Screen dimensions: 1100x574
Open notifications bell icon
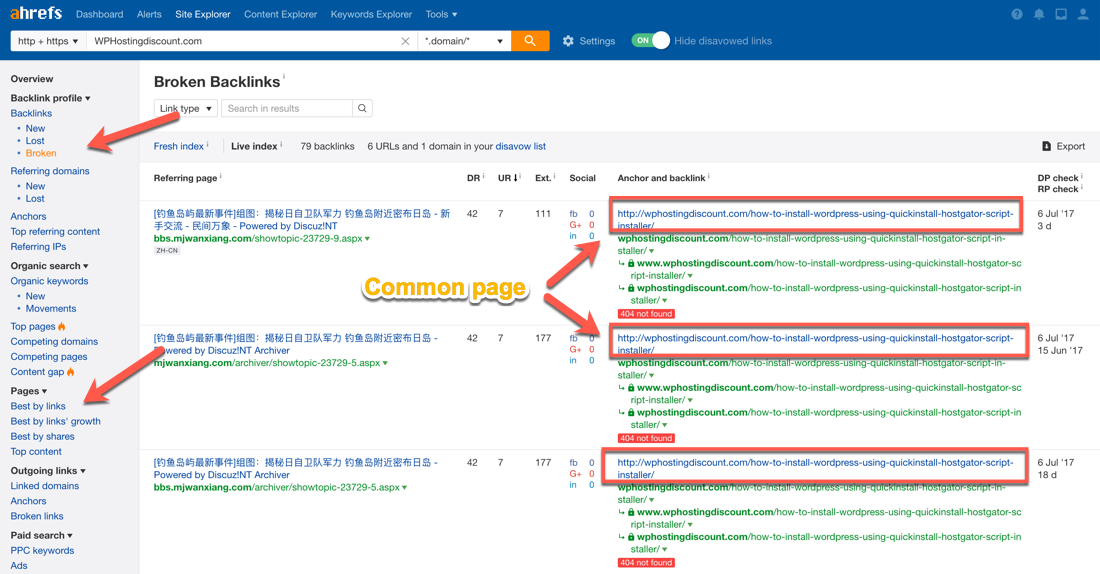(1039, 14)
